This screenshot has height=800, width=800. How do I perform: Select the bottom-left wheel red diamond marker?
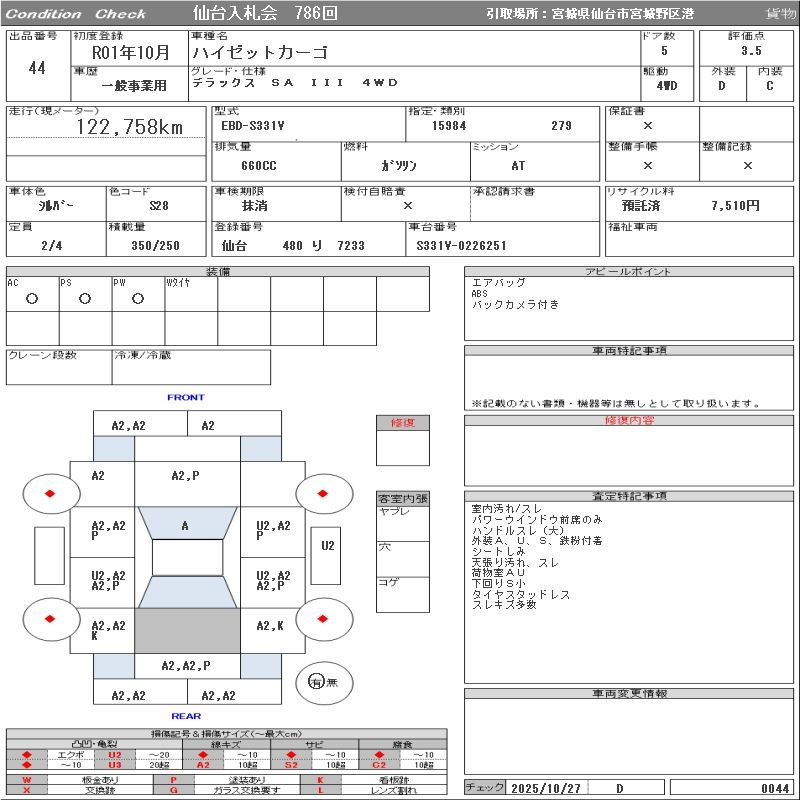(x=51, y=619)
